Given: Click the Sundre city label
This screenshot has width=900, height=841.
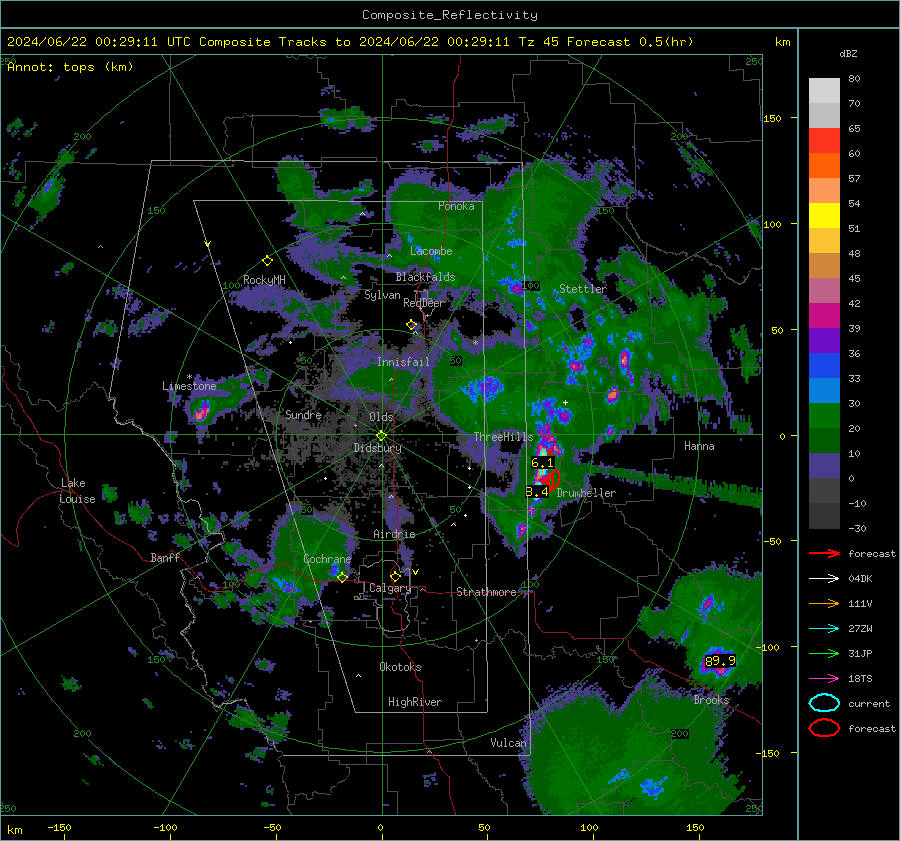Looking at the screenshot, I should tap(303, 415).
